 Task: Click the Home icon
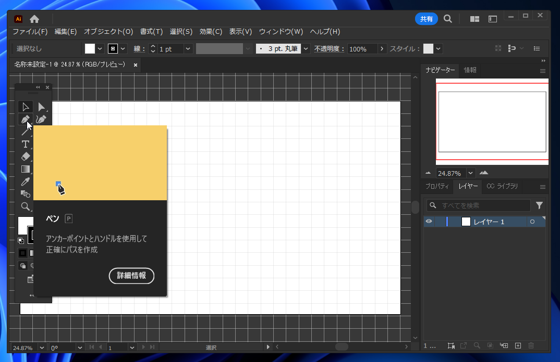34,19
